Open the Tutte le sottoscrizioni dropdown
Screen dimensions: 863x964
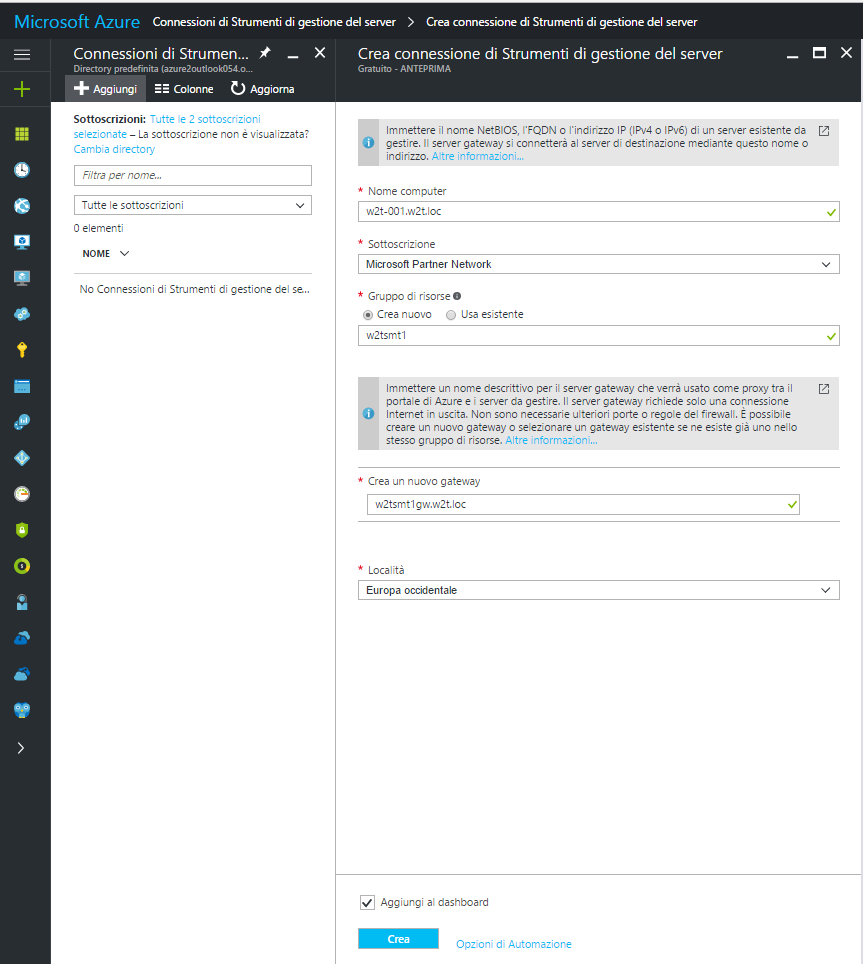[192, 205]
